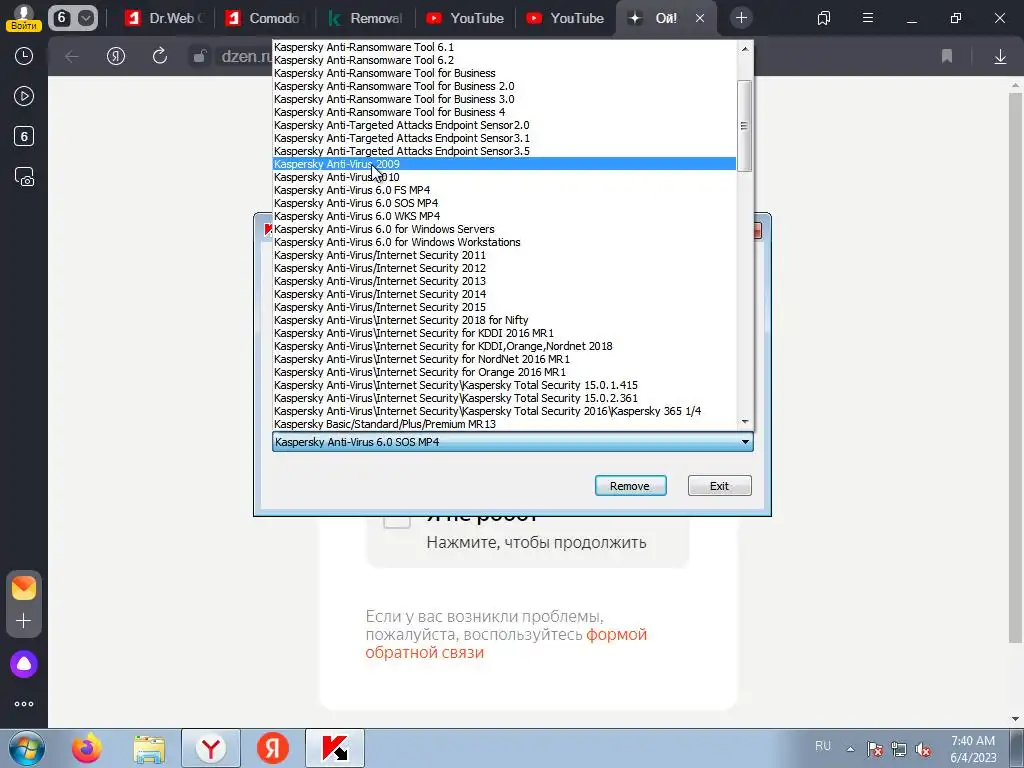Click the Remove button
Image resolution: width=1024 pixels, height=768 pixels.
630,486
